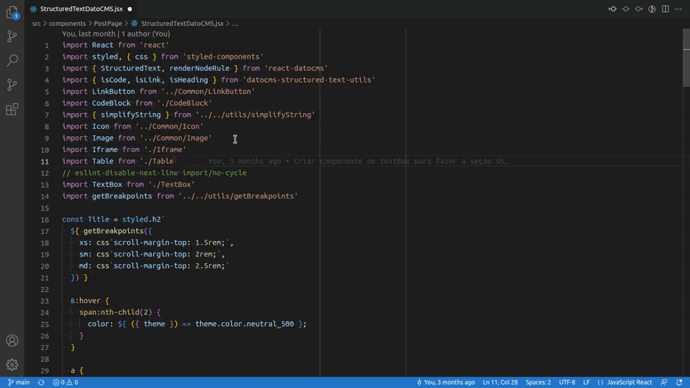Click 'theme.color.neutral_500' on line 25

(x=245, y=324)
